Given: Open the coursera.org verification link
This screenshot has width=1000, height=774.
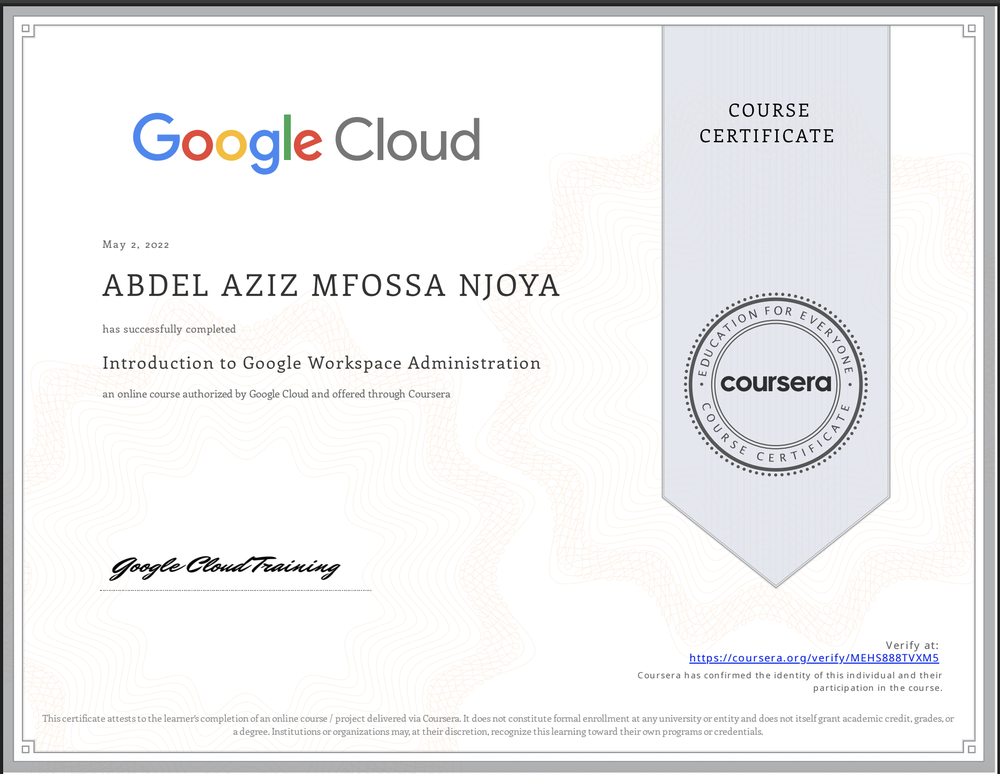Looking at the screenshot, I should coord(813,658).
